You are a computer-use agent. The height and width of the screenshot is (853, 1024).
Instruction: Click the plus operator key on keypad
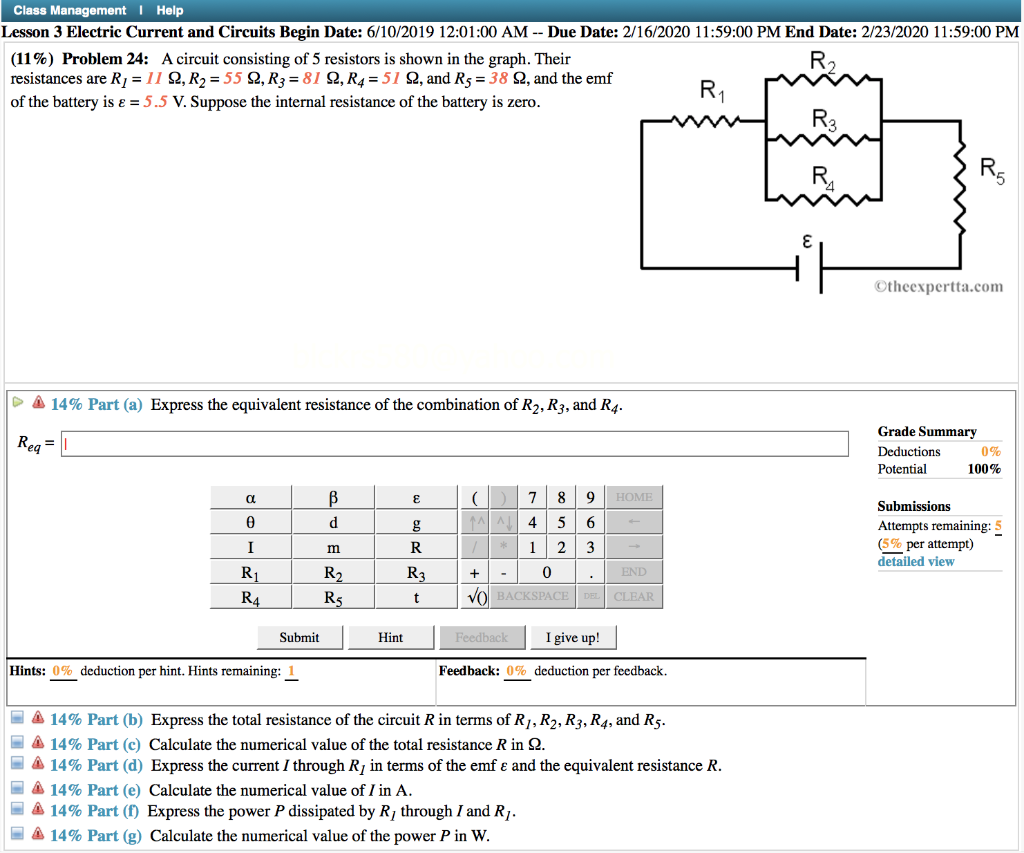point(473,572)
